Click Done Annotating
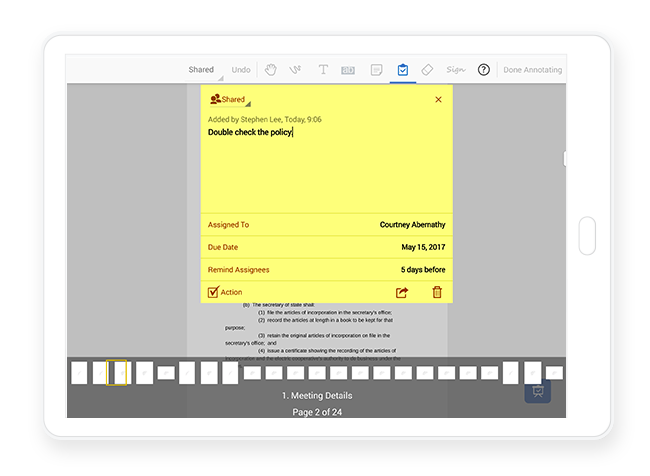This screenshot has width=650, height=476. pyautogui.click(x=533, y=70)
